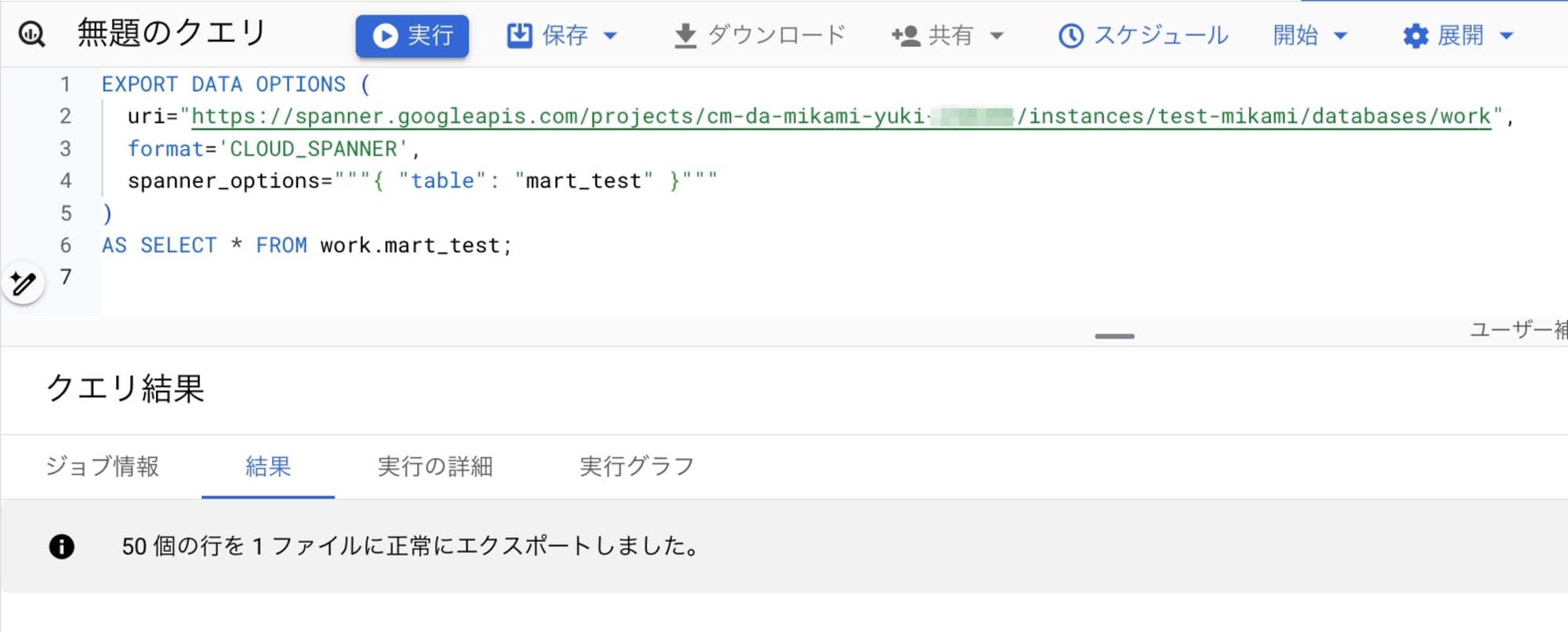Click the 50 個の行 export success message
Viewport: 1568px width, 632px height.
(x=412, y=547)
